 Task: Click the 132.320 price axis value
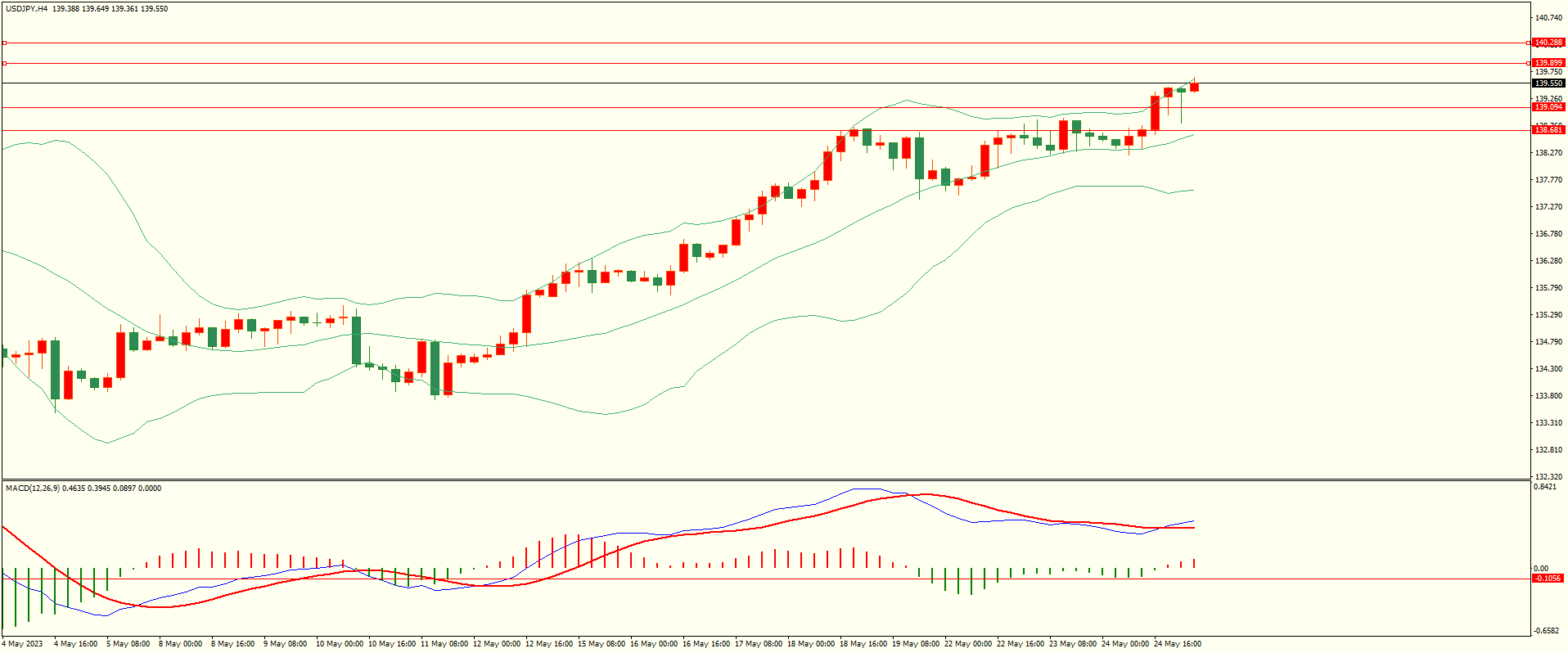pos(1548,477)
